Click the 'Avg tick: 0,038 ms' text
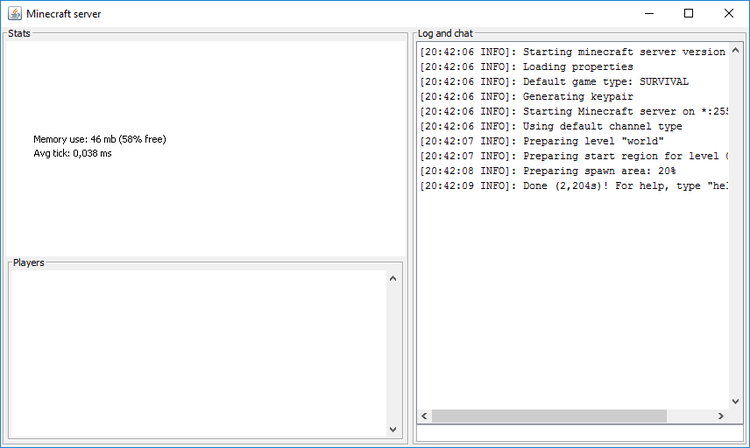Image resolution: width=750 pixels, height=448 pixels. click(72, 153)
